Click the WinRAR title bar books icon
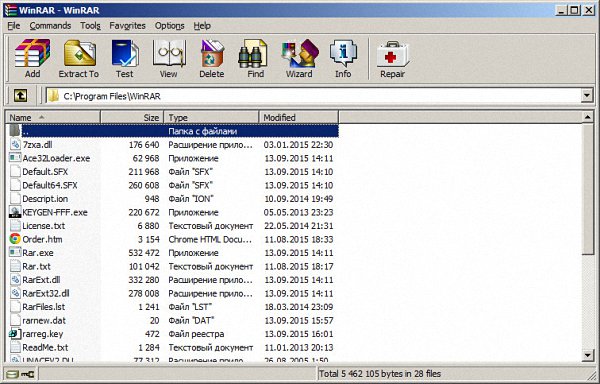Image resolution: width=600 pixels, height=384 pixels. 10,10
